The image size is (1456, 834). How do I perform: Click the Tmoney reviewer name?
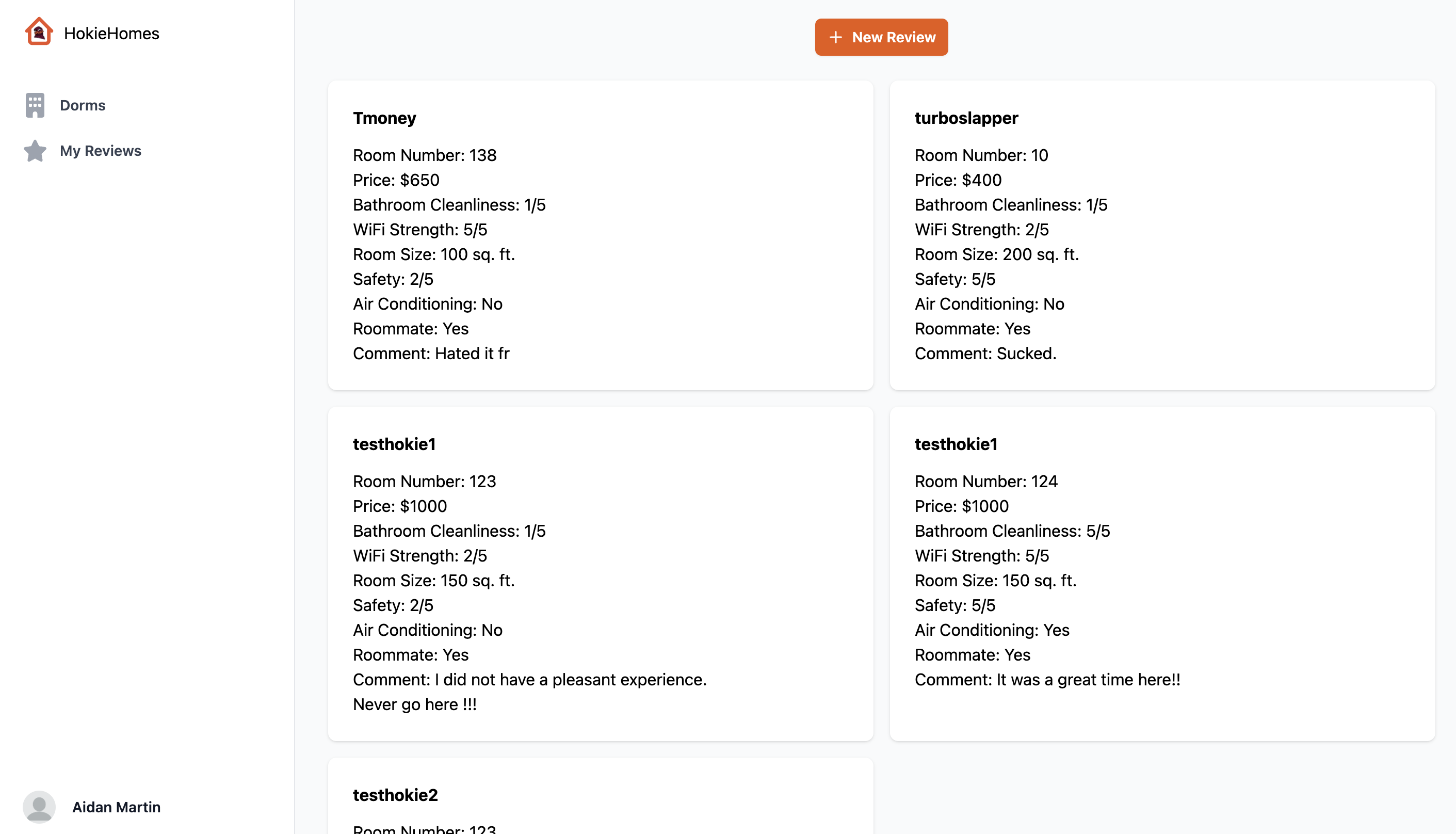[384, 118]
